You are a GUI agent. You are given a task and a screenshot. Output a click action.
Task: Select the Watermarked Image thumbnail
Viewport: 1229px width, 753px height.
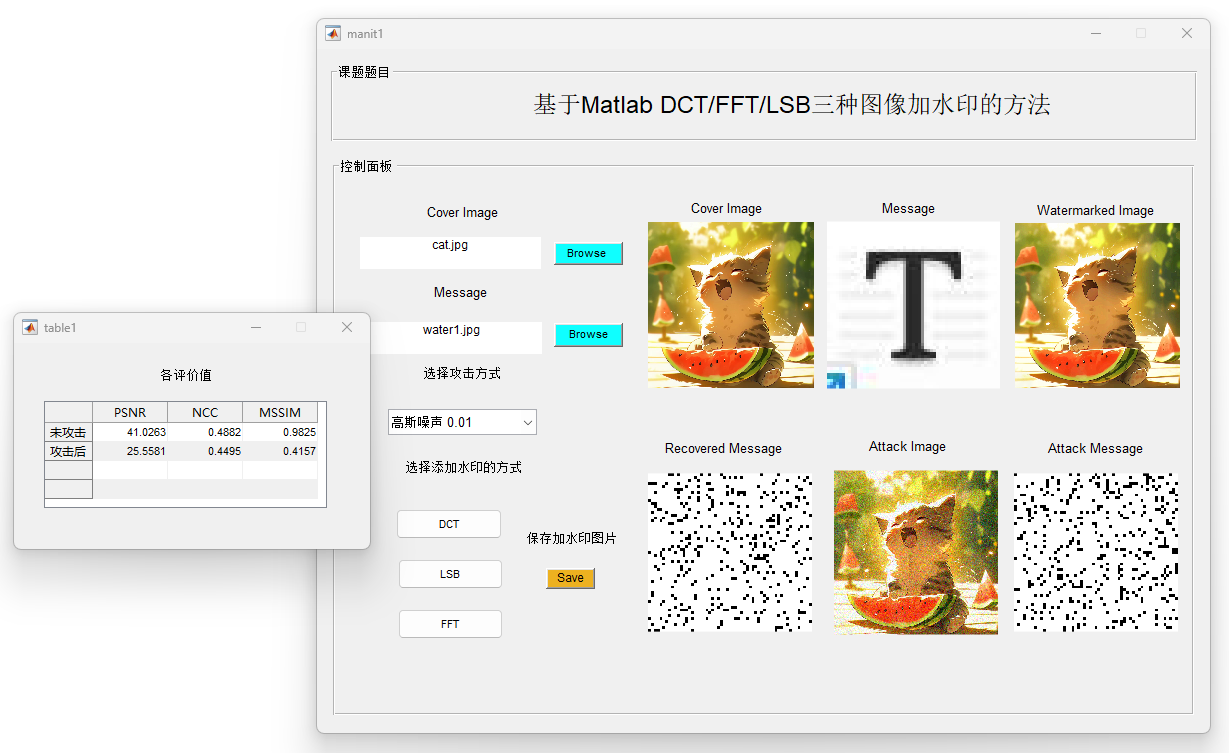pos(1097,305)
